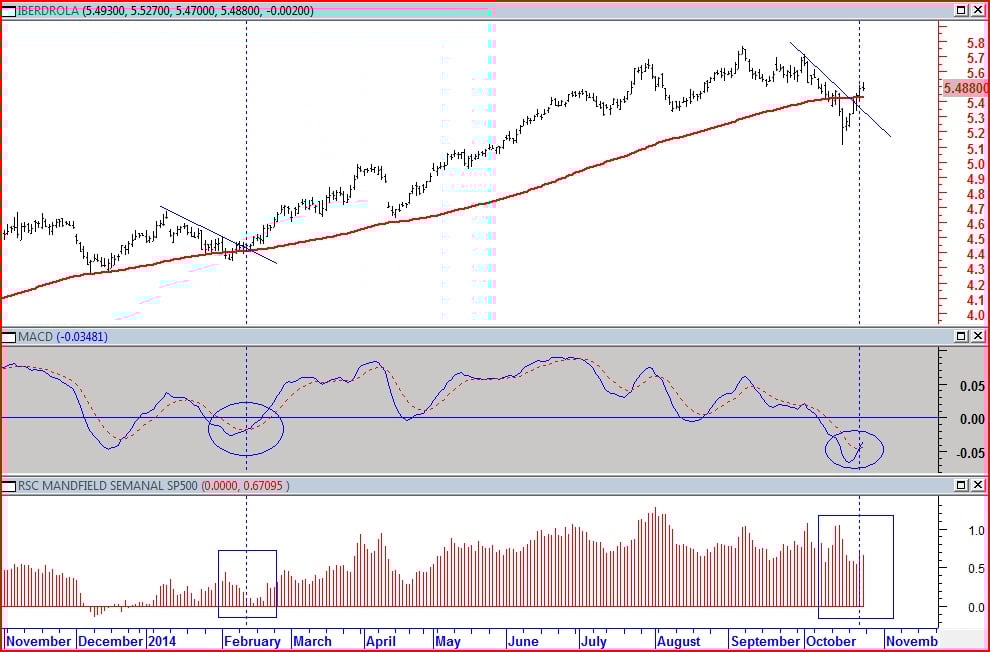Select the October circle on MACD
This screenshot has height=652, width=990.
854,449
